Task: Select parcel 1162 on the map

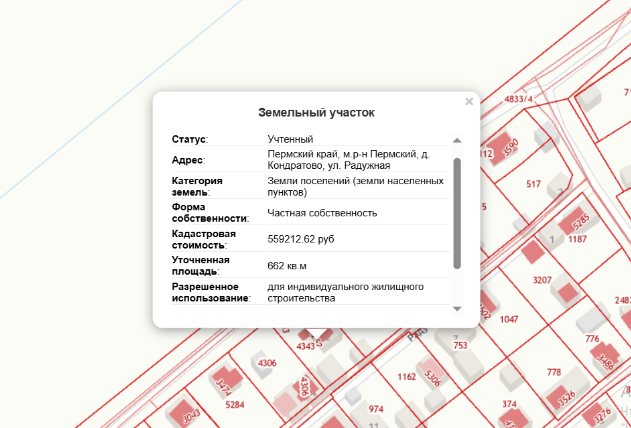Action: click(406, 377)
